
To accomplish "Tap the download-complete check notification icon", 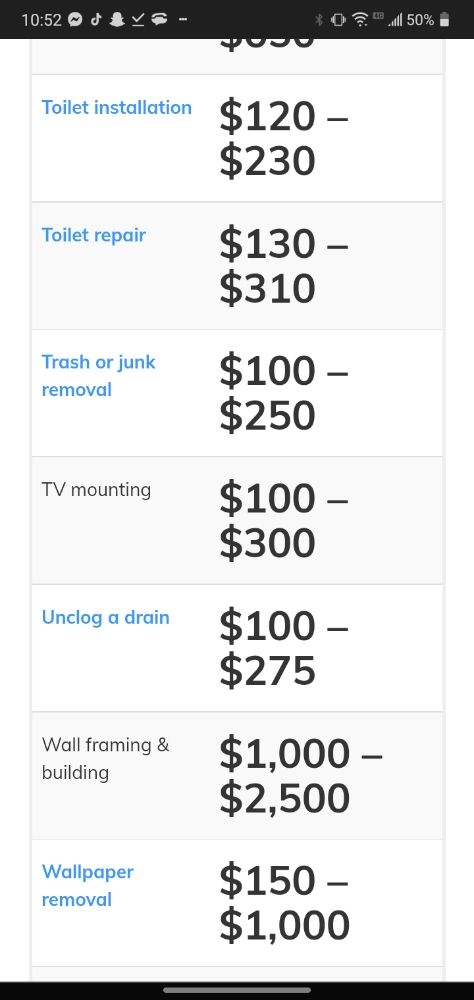I will [x=138, y=20].
